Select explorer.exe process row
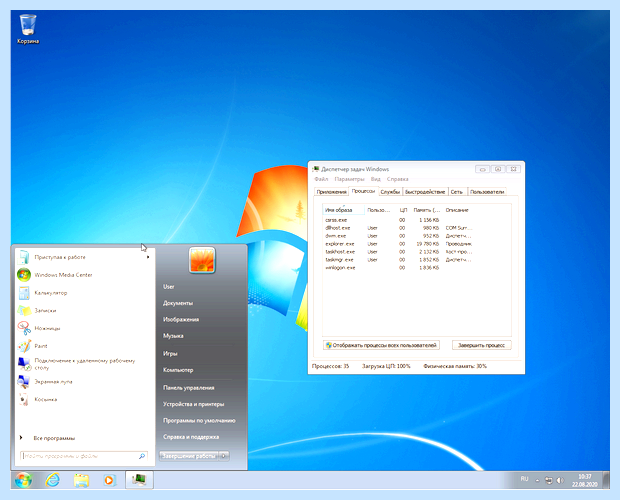This screenshot has height=500, width=620. click(399, 244)
